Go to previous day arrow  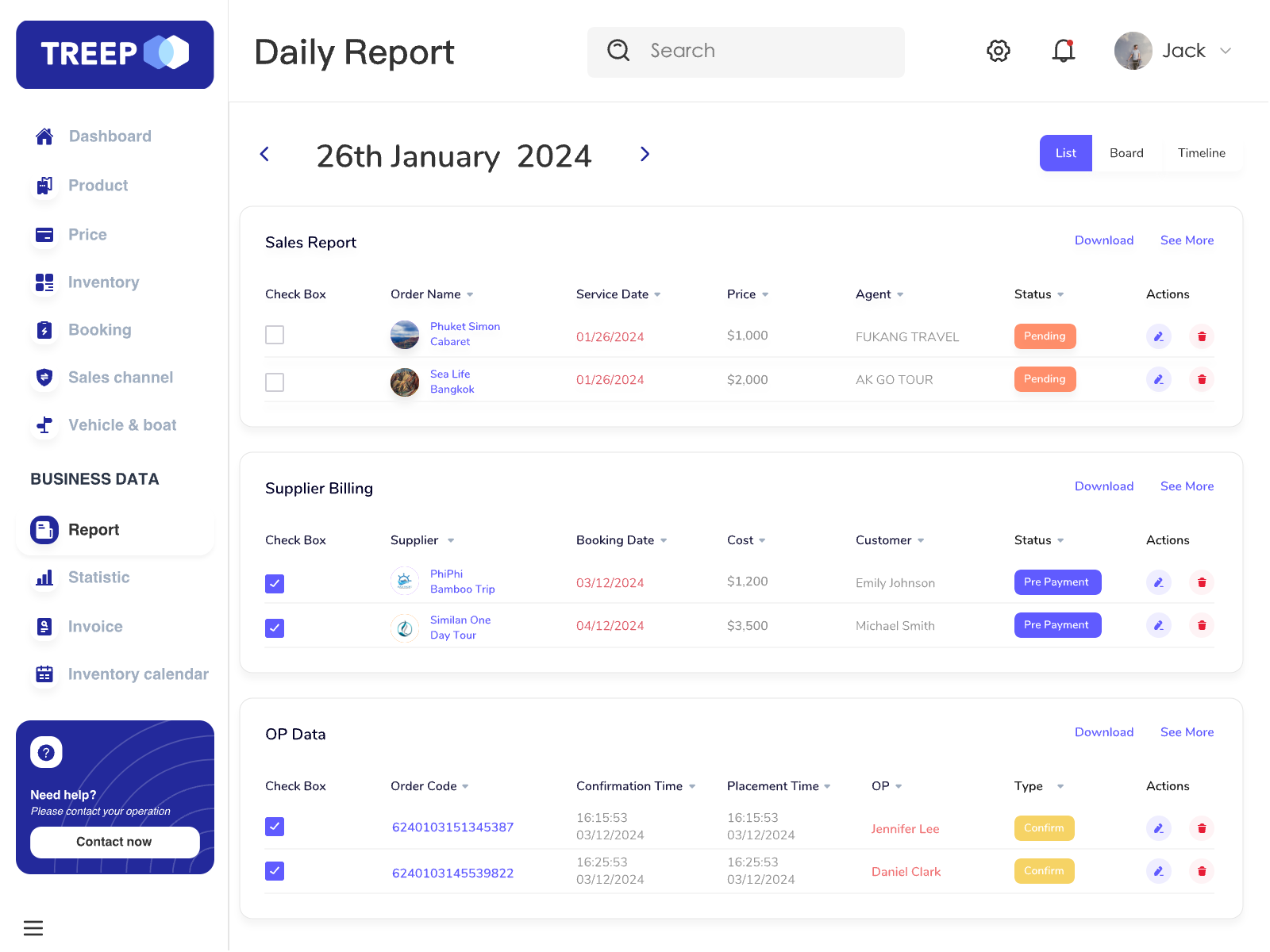[265, 154]
